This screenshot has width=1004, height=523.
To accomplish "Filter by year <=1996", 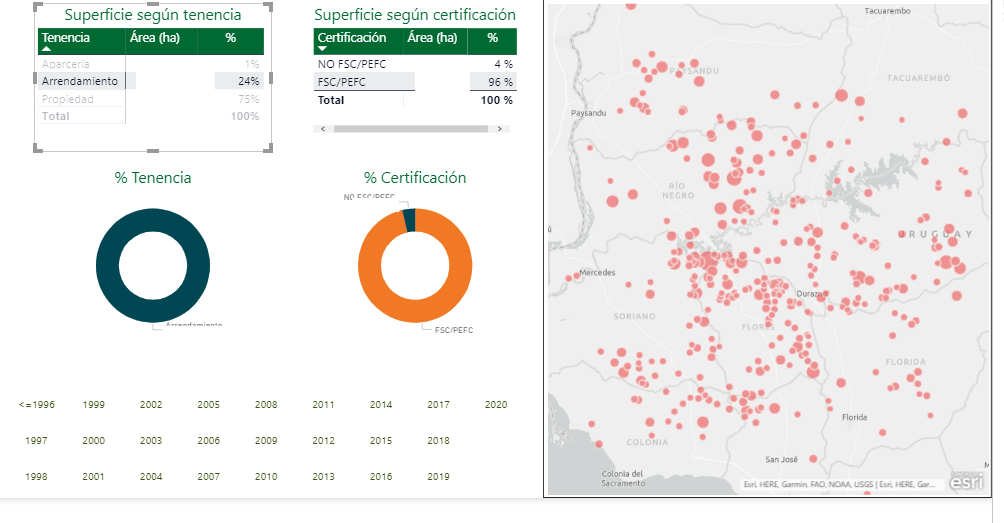I will pyautogui.click(x=36, y=405).
